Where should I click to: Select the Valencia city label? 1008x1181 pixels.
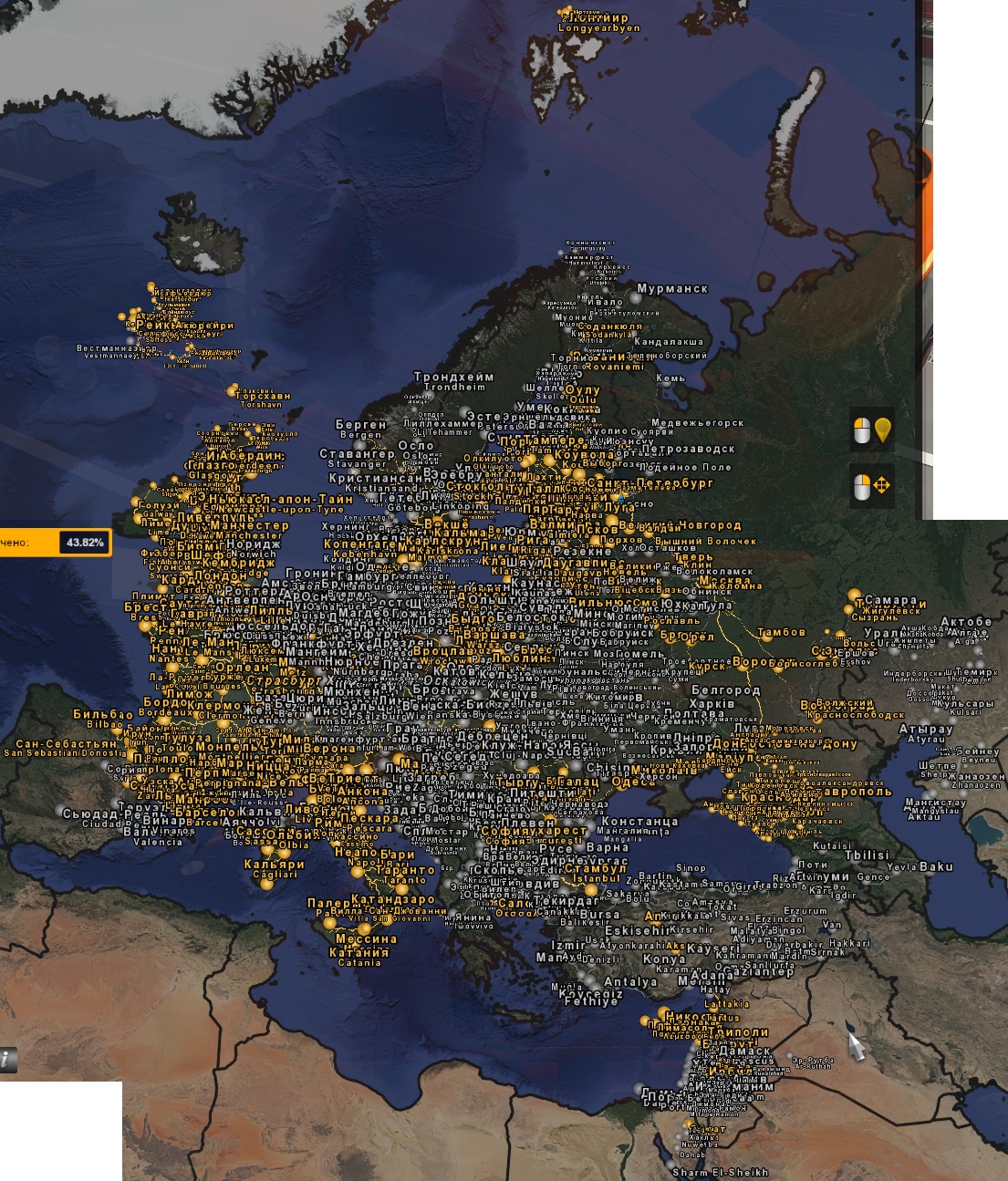pyautogui.click(x=157, y=842)
